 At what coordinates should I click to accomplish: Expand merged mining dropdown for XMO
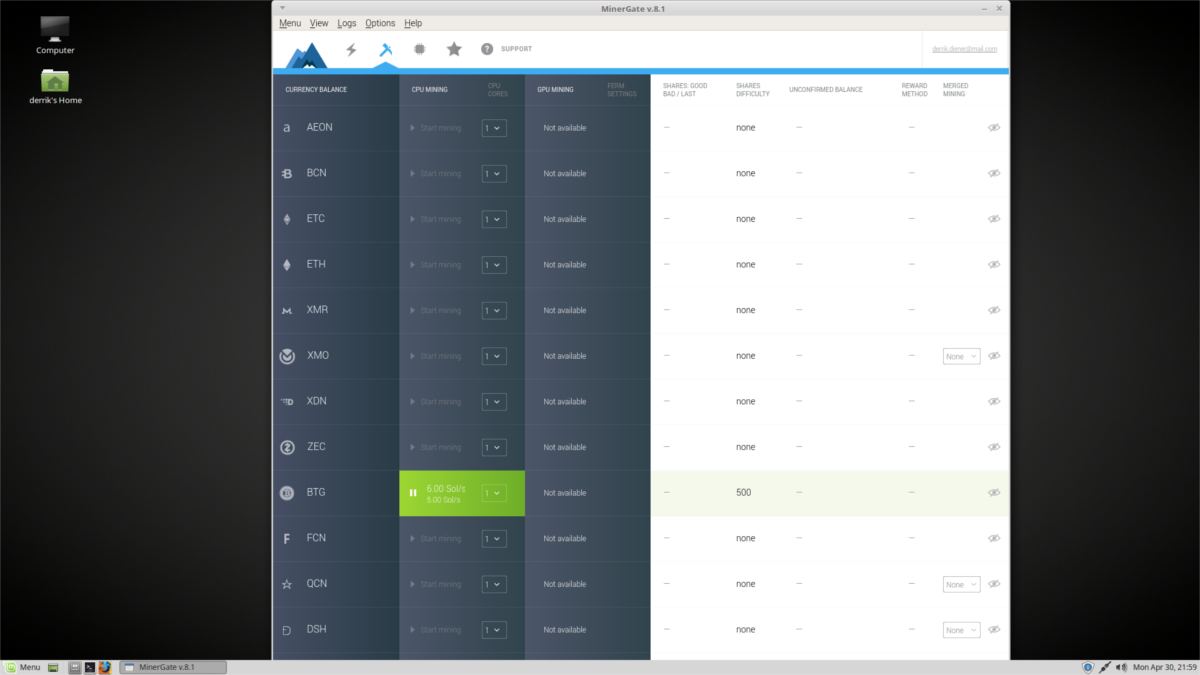[961, 356]
